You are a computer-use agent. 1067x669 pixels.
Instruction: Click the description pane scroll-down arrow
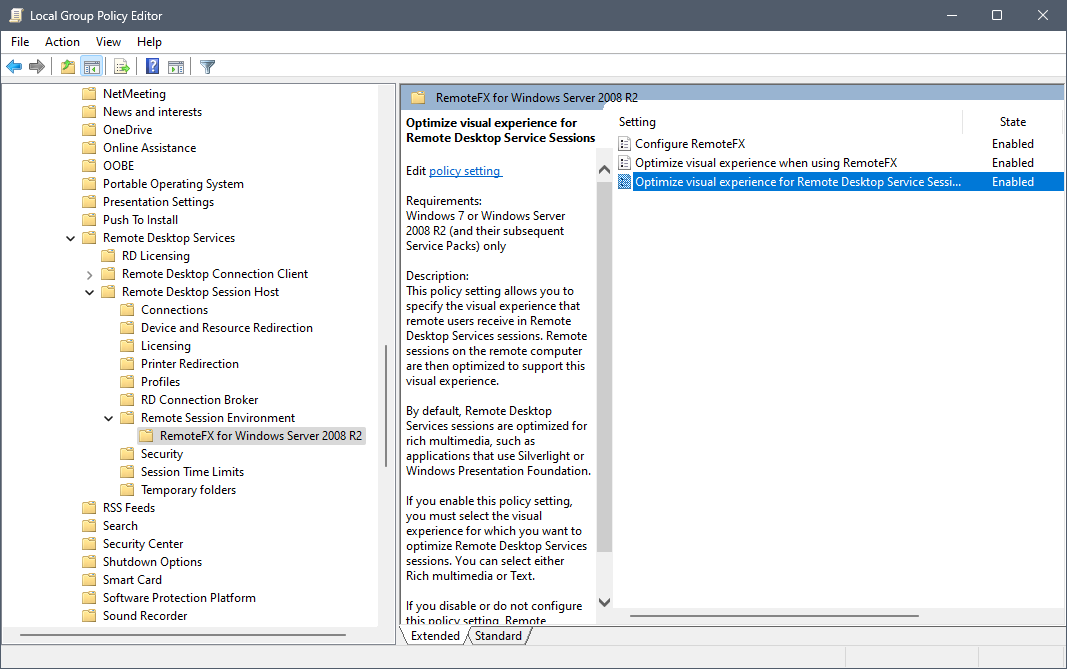(604, 602)
